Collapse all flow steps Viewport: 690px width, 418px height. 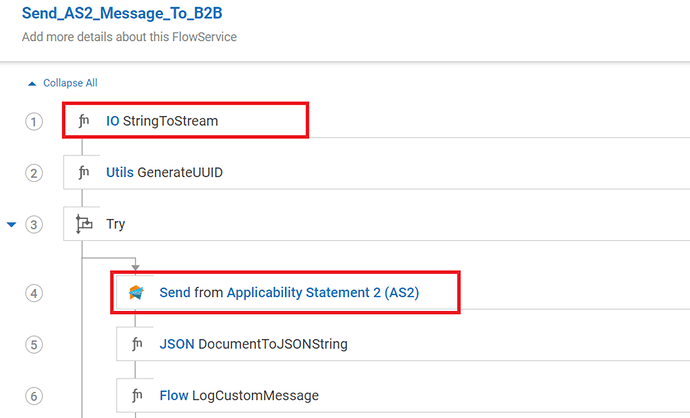tap(63, 83)
